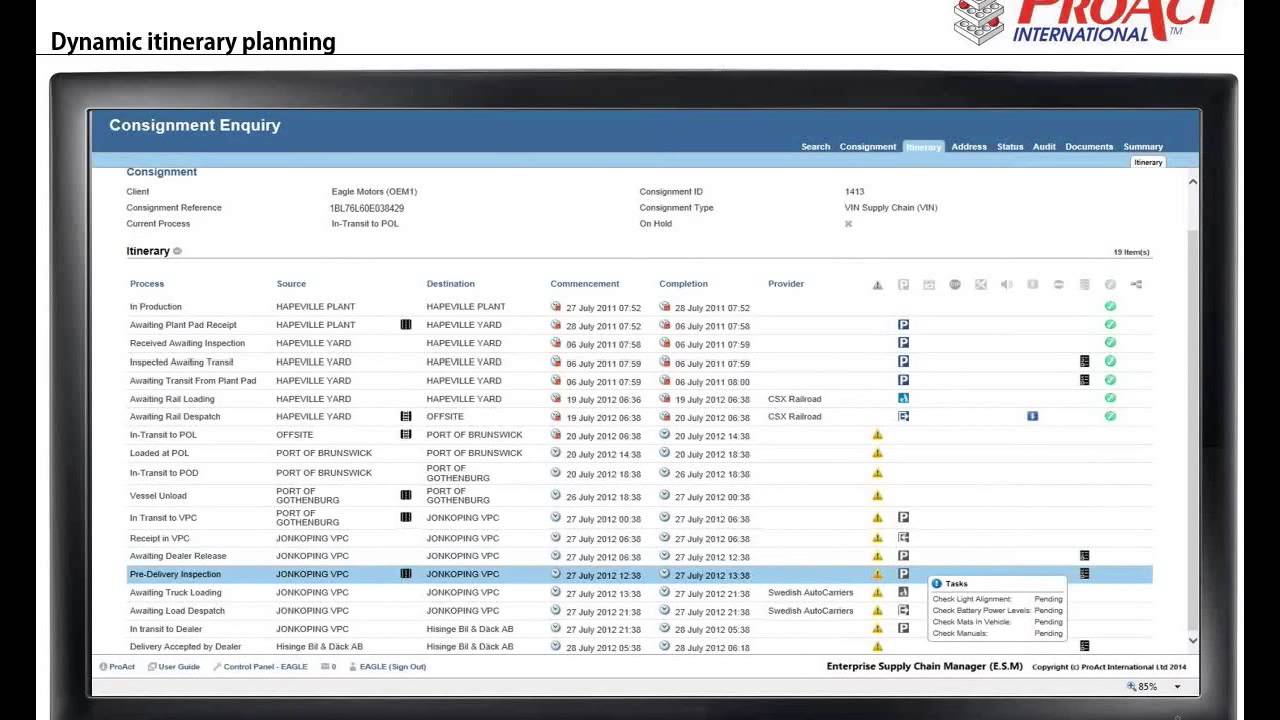Click the CSX Railroad provider in Awaiting Rail Loading row
This screenshot has height=720, width=1280.
(795, 398)
